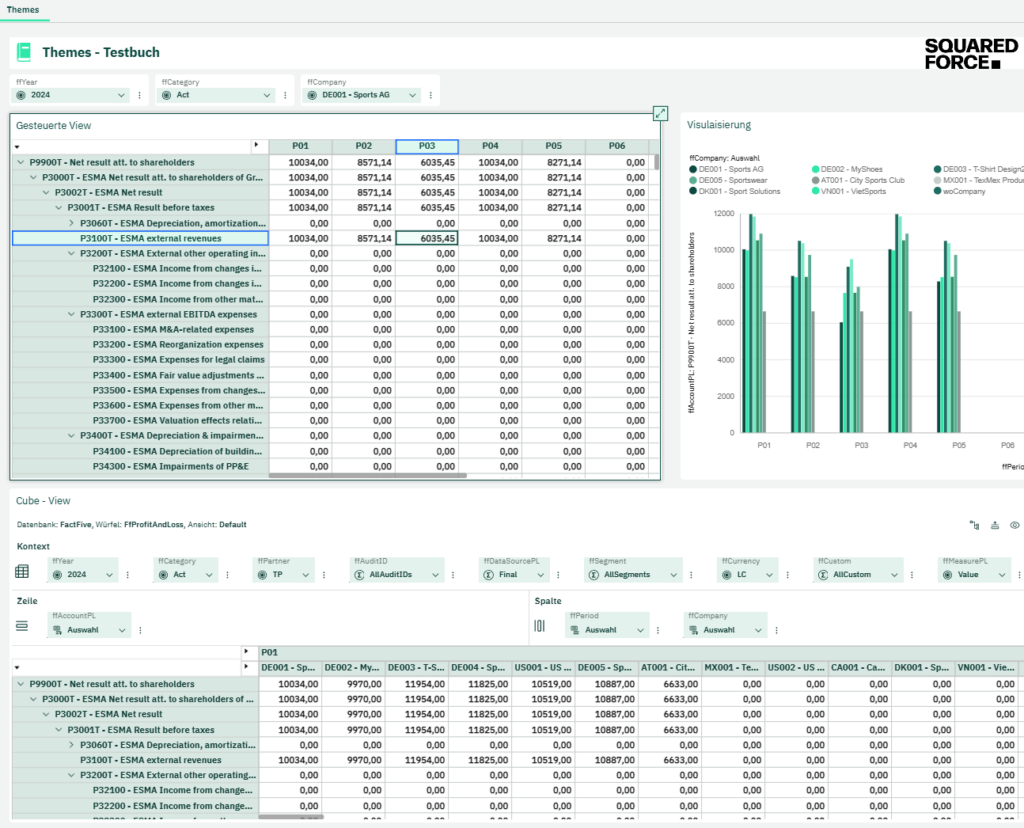Expand Gesteuerte View with the fullscreen arrows icon
Image resolution: width=1024 pixels, height=828 pixels.
(660, 114)
